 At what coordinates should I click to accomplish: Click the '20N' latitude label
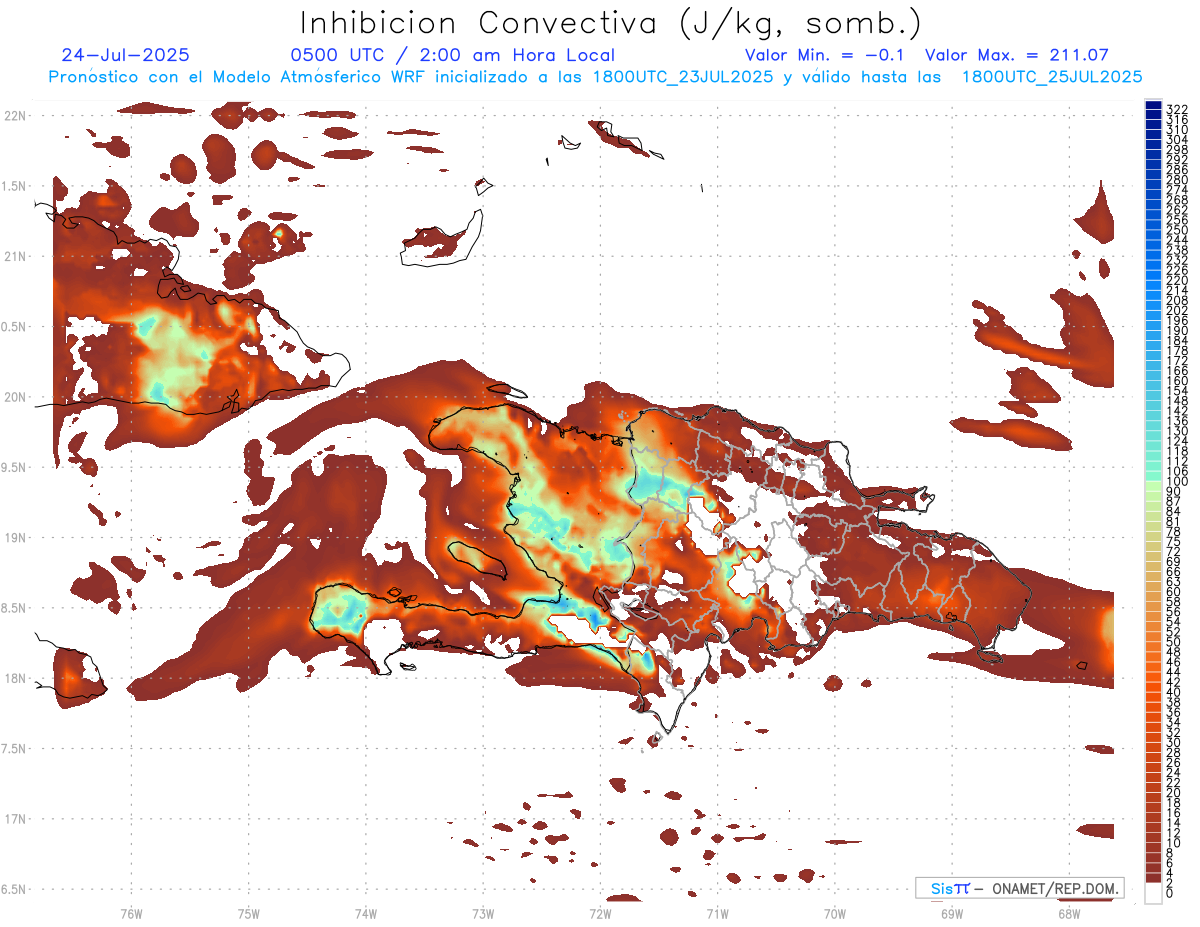click(x=15, y=397)
